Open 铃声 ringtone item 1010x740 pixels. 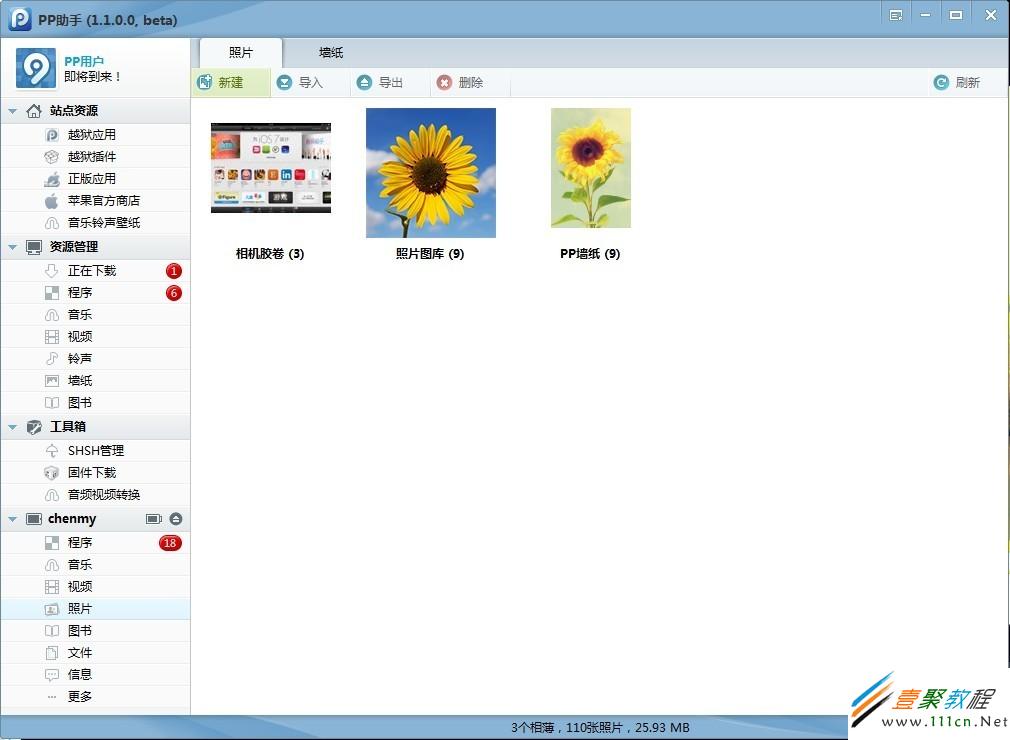point(95,358)
